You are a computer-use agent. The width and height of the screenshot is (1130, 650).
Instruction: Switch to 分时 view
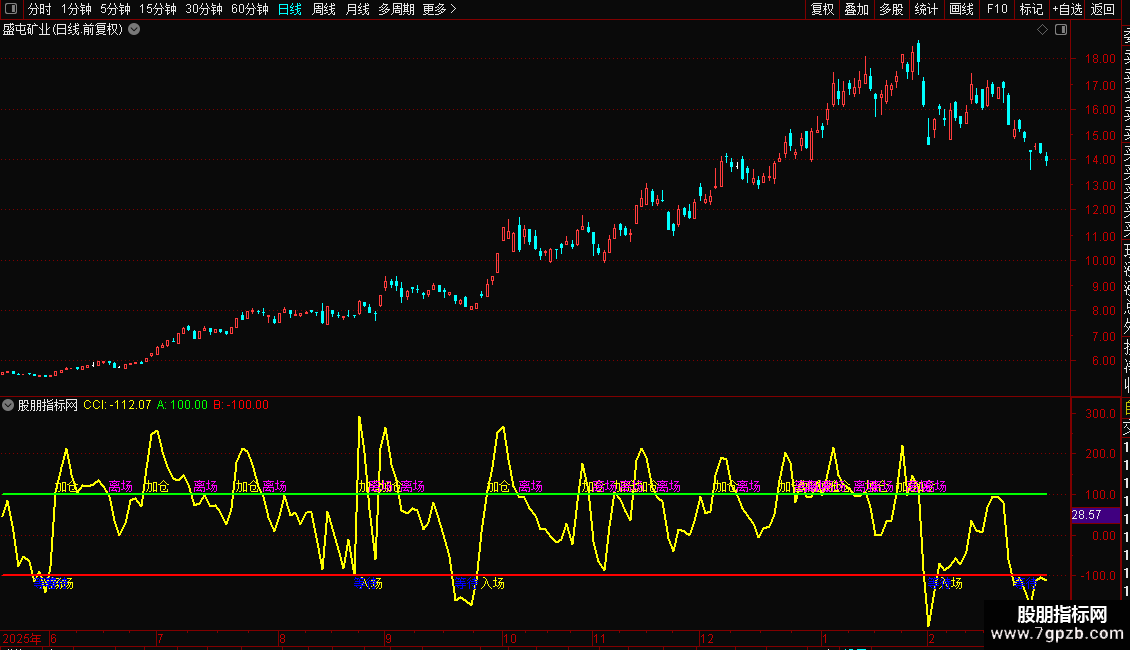(40, 9)
